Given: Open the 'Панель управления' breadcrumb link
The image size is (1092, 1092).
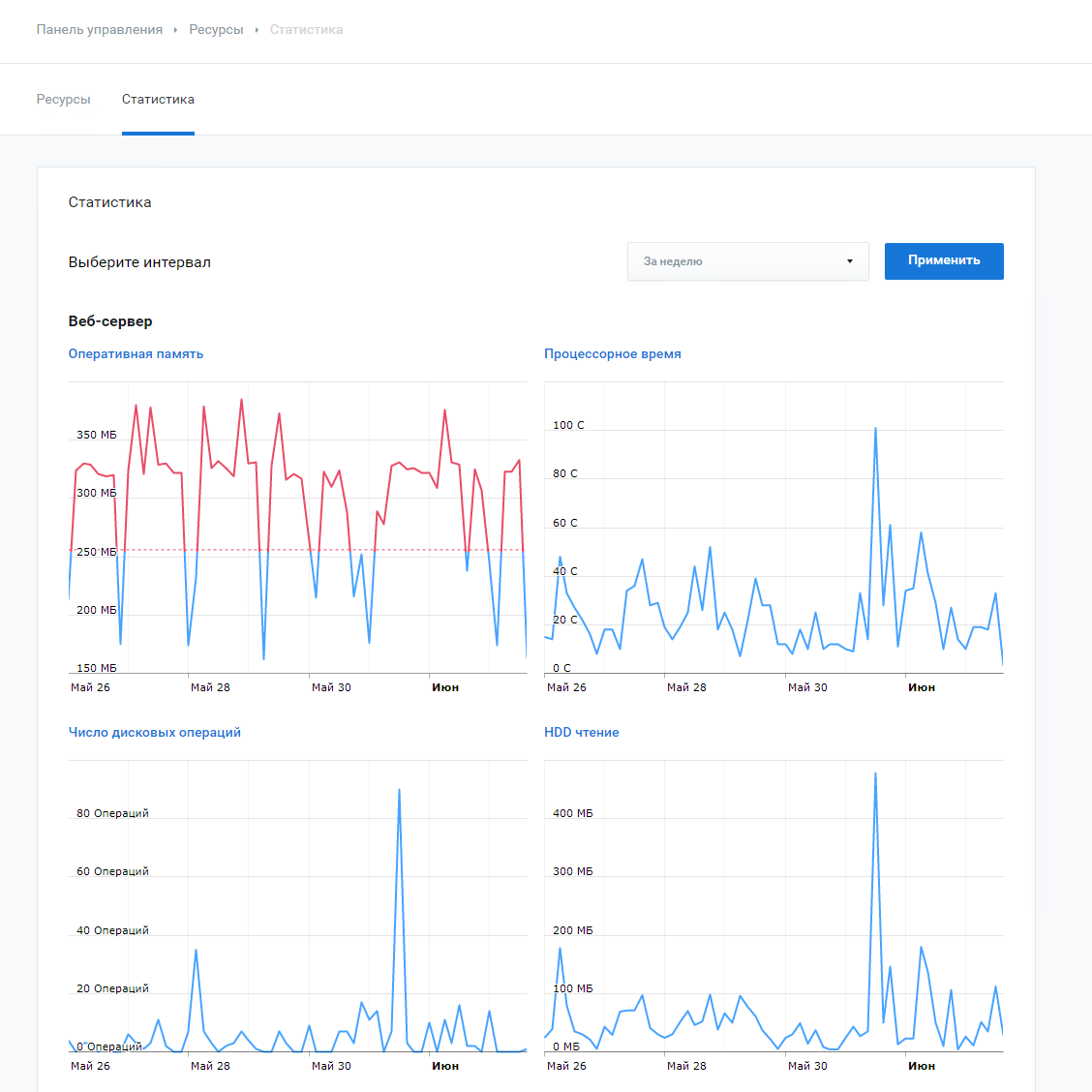Looking at the screenshot, I should point(99,29).
